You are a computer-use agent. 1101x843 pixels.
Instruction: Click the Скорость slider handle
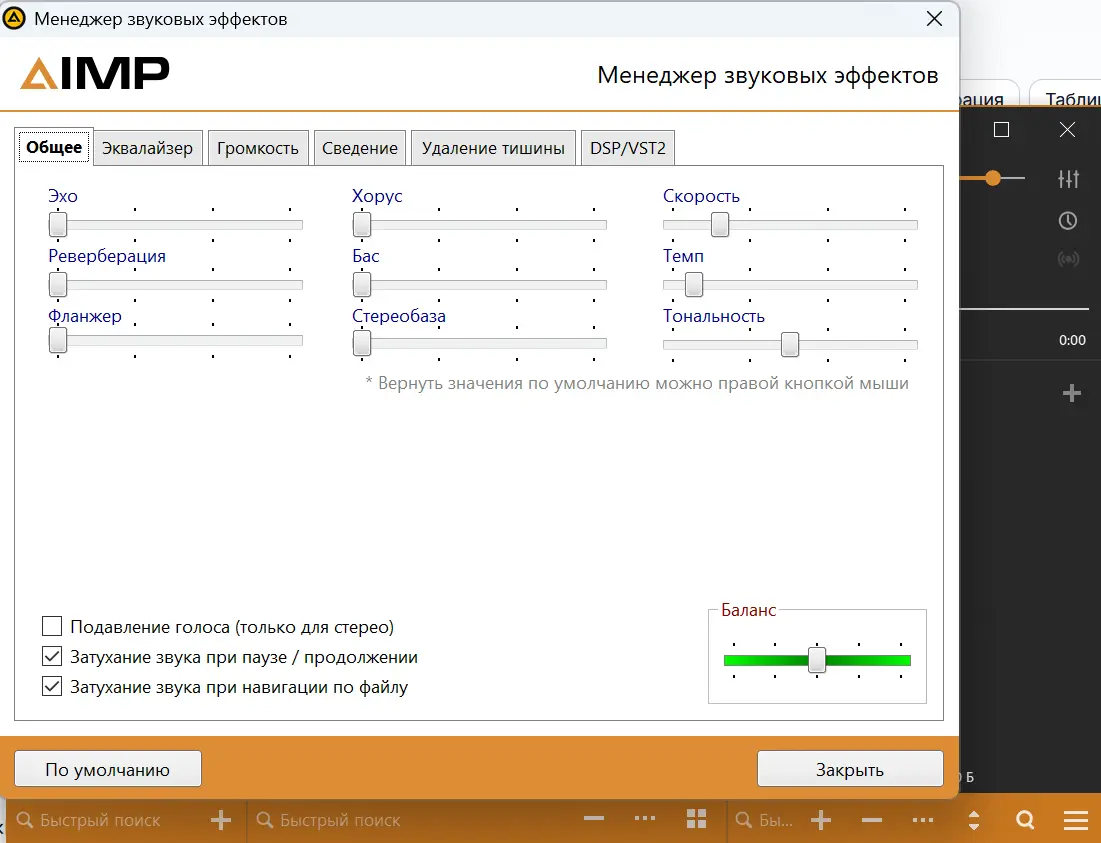(x=720, y=225)
